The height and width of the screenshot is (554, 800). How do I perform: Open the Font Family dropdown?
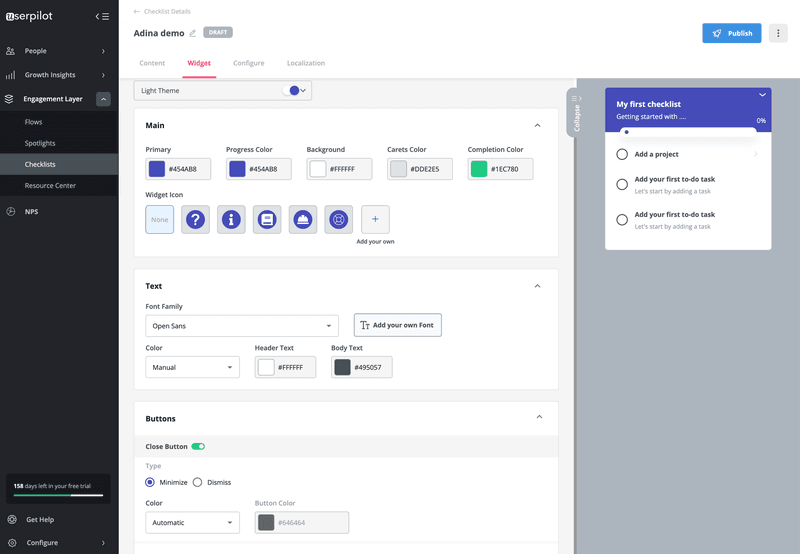[242, 326]
